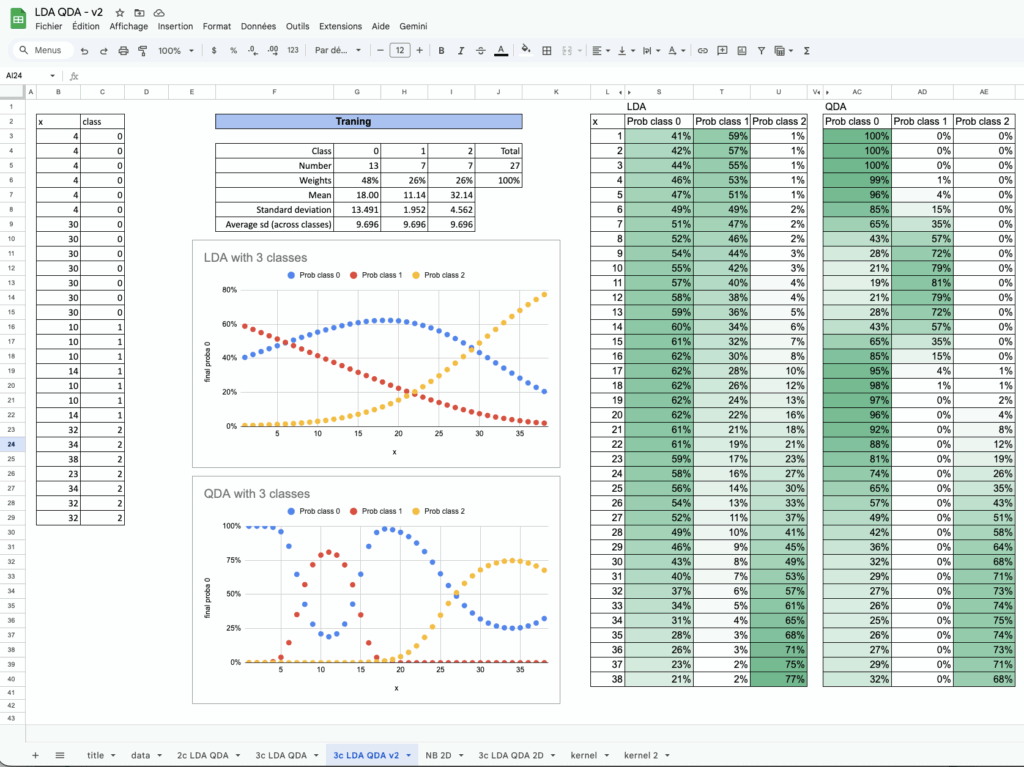This screenshot has height=767, width=1024.
Task: Open the Extensions menu
Action: (340, 26)
